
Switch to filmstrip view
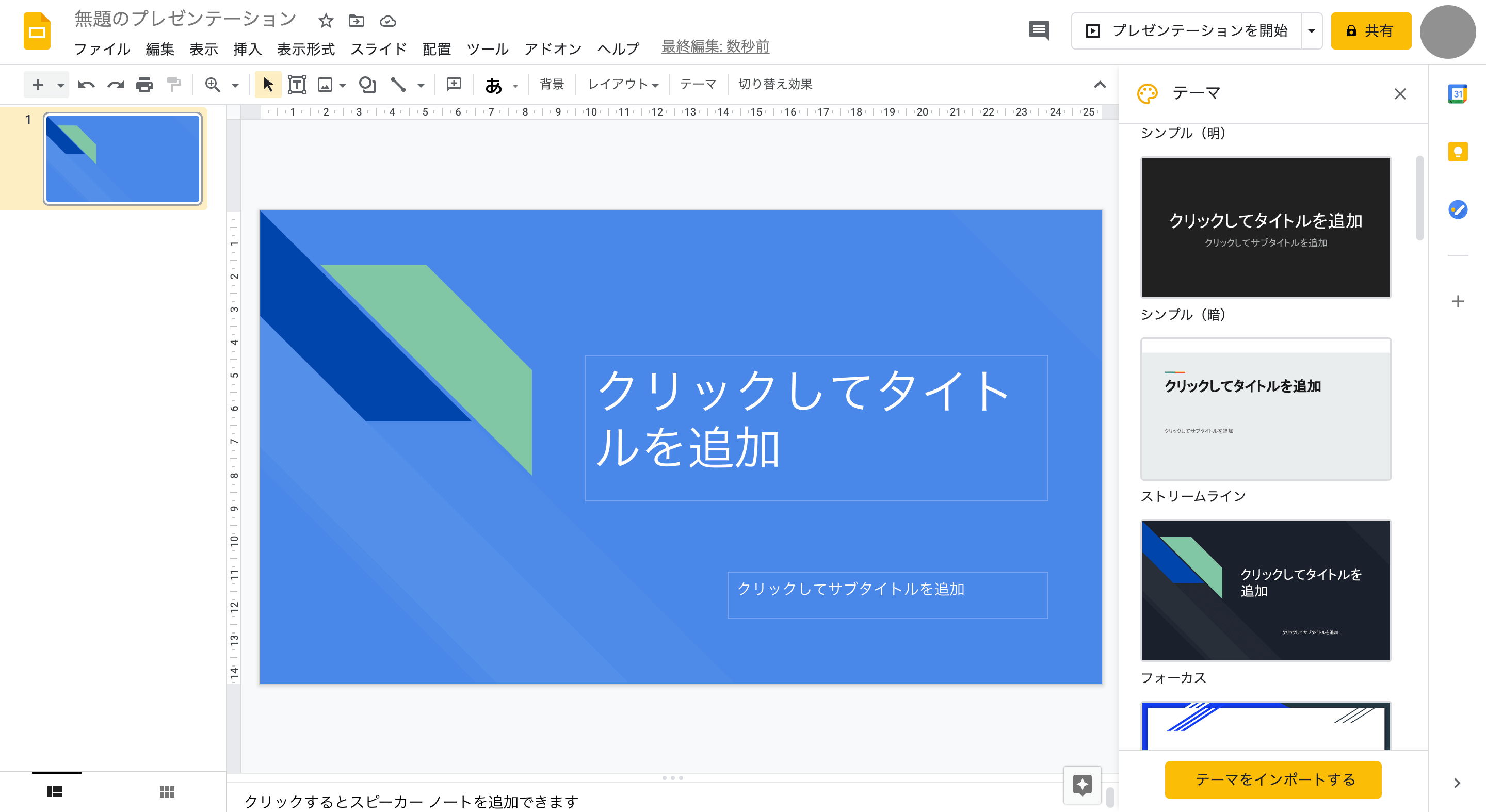click(55, 791)
